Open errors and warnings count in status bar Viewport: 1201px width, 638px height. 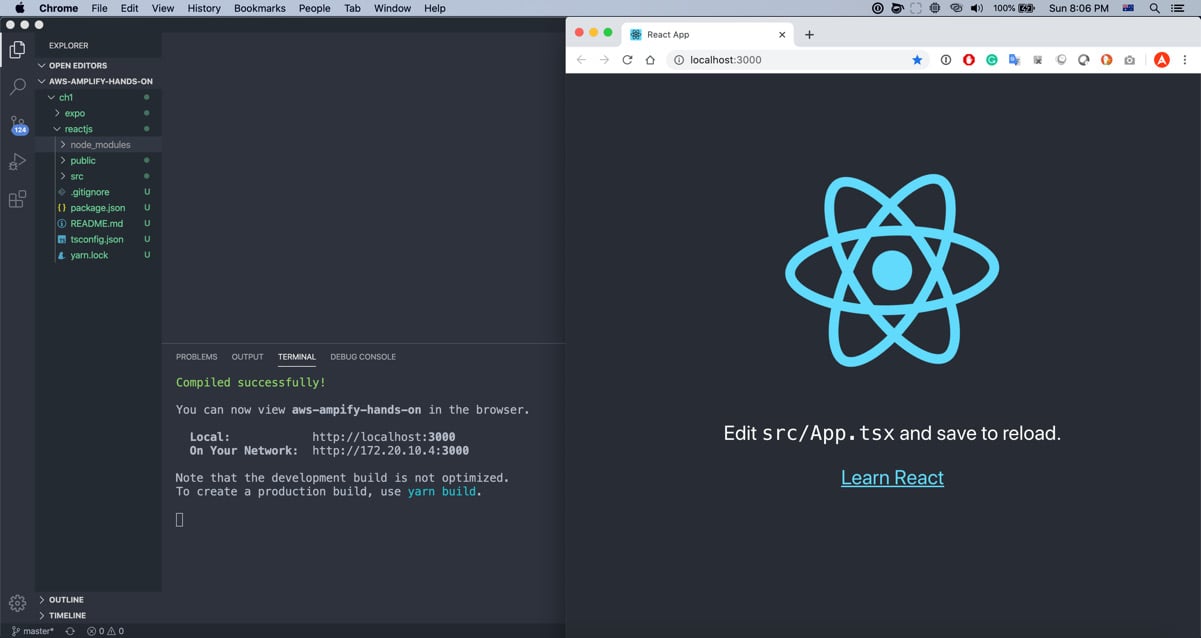pos(105,631)
